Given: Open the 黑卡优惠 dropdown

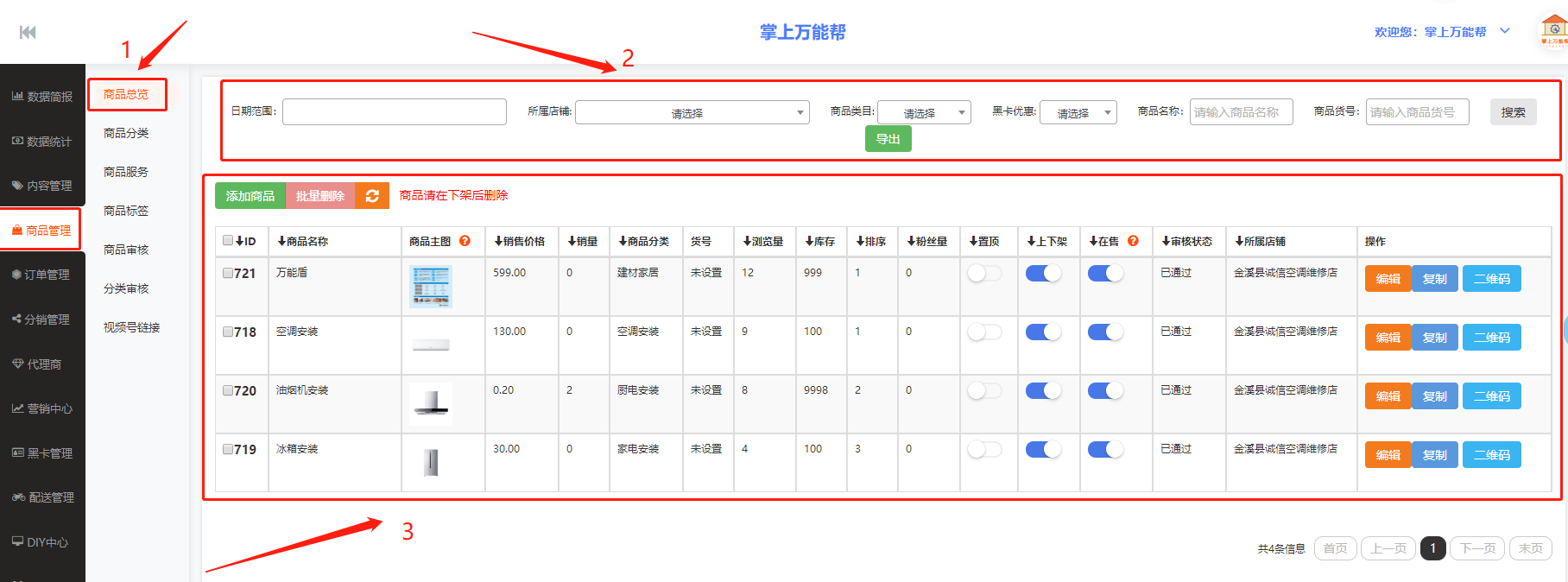Looking at the screenshot, I should pyautogui.click(x=1078, y=112).
